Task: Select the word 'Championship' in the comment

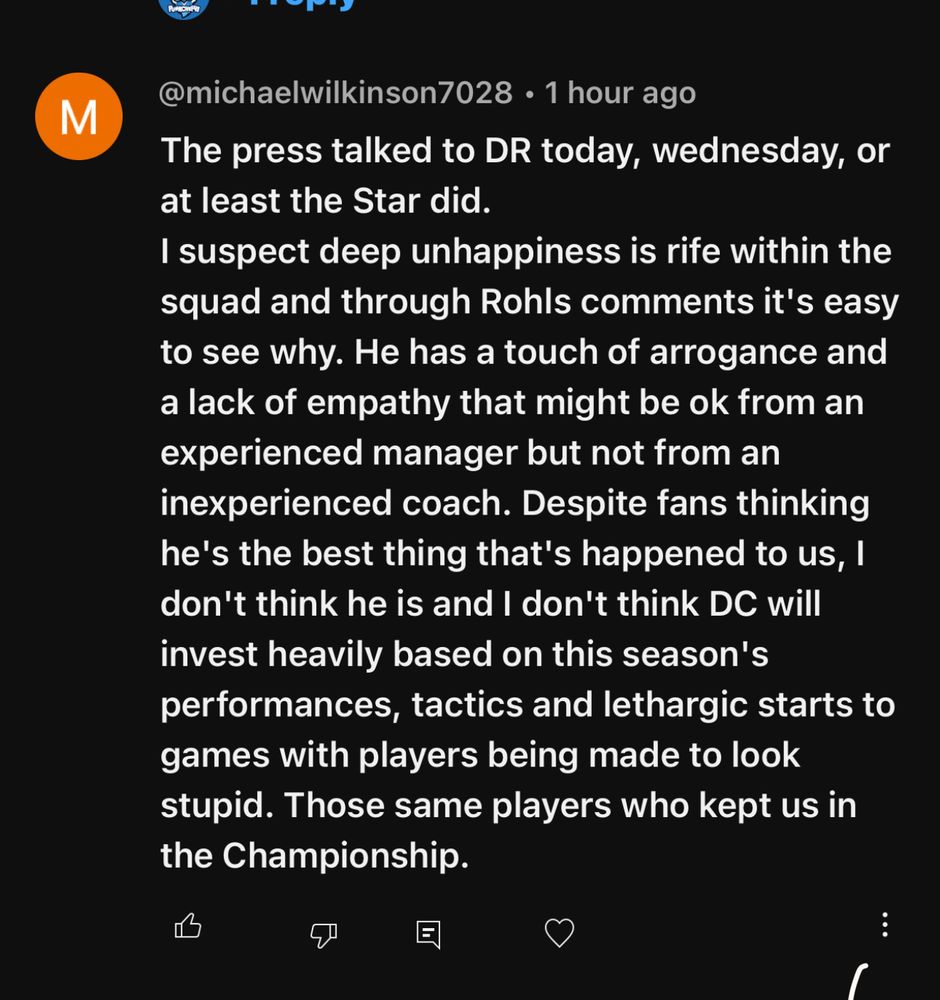Action: click(345, 855)
